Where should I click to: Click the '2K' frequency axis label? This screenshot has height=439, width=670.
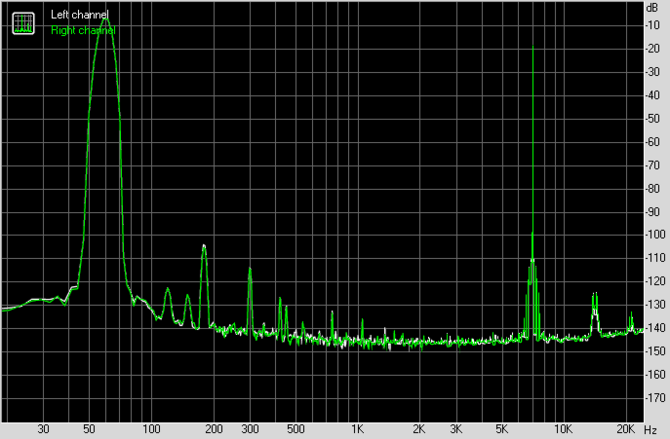coord(419,429)
